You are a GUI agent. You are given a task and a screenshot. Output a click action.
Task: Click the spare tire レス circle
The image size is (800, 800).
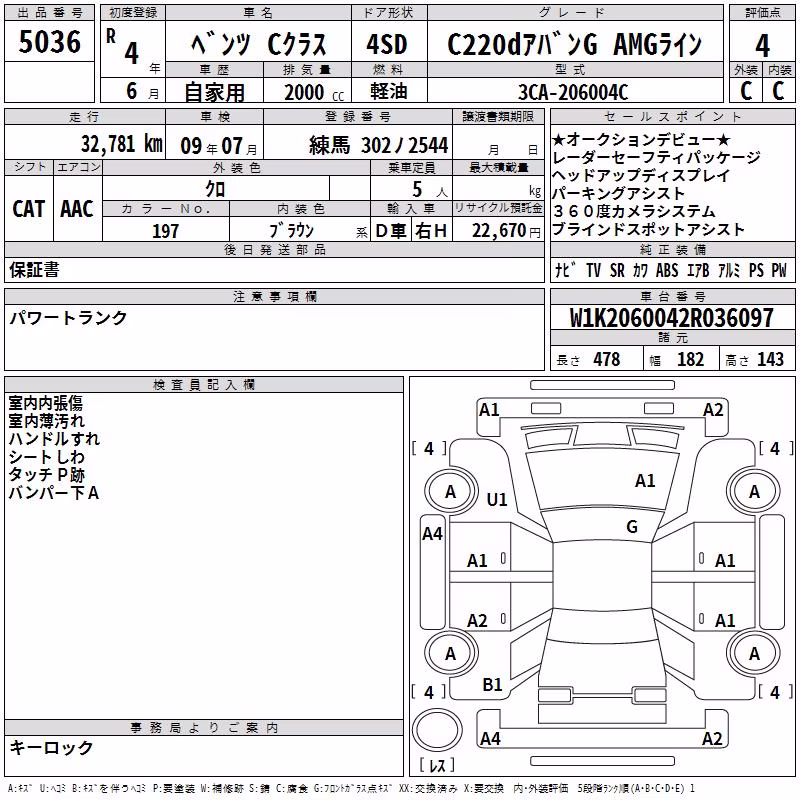point(437,729)
